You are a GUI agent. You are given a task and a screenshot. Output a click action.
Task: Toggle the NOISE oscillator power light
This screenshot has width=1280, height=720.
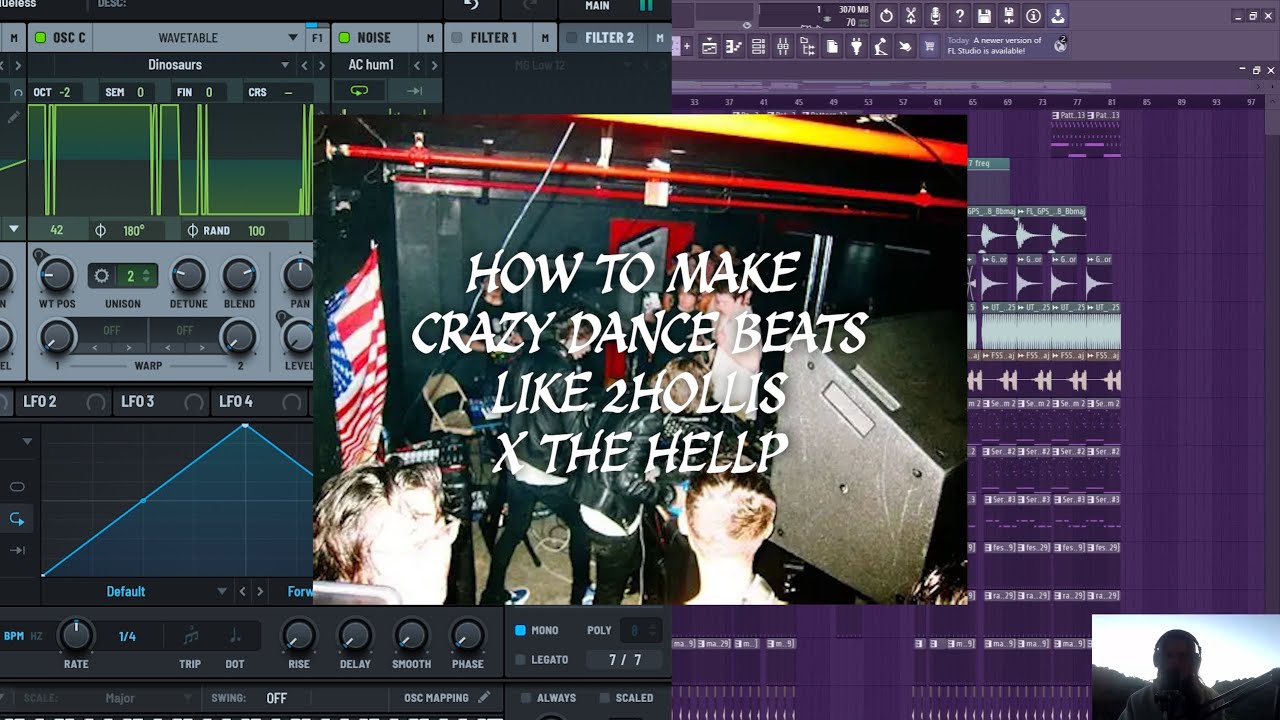[x=344, y=38]
